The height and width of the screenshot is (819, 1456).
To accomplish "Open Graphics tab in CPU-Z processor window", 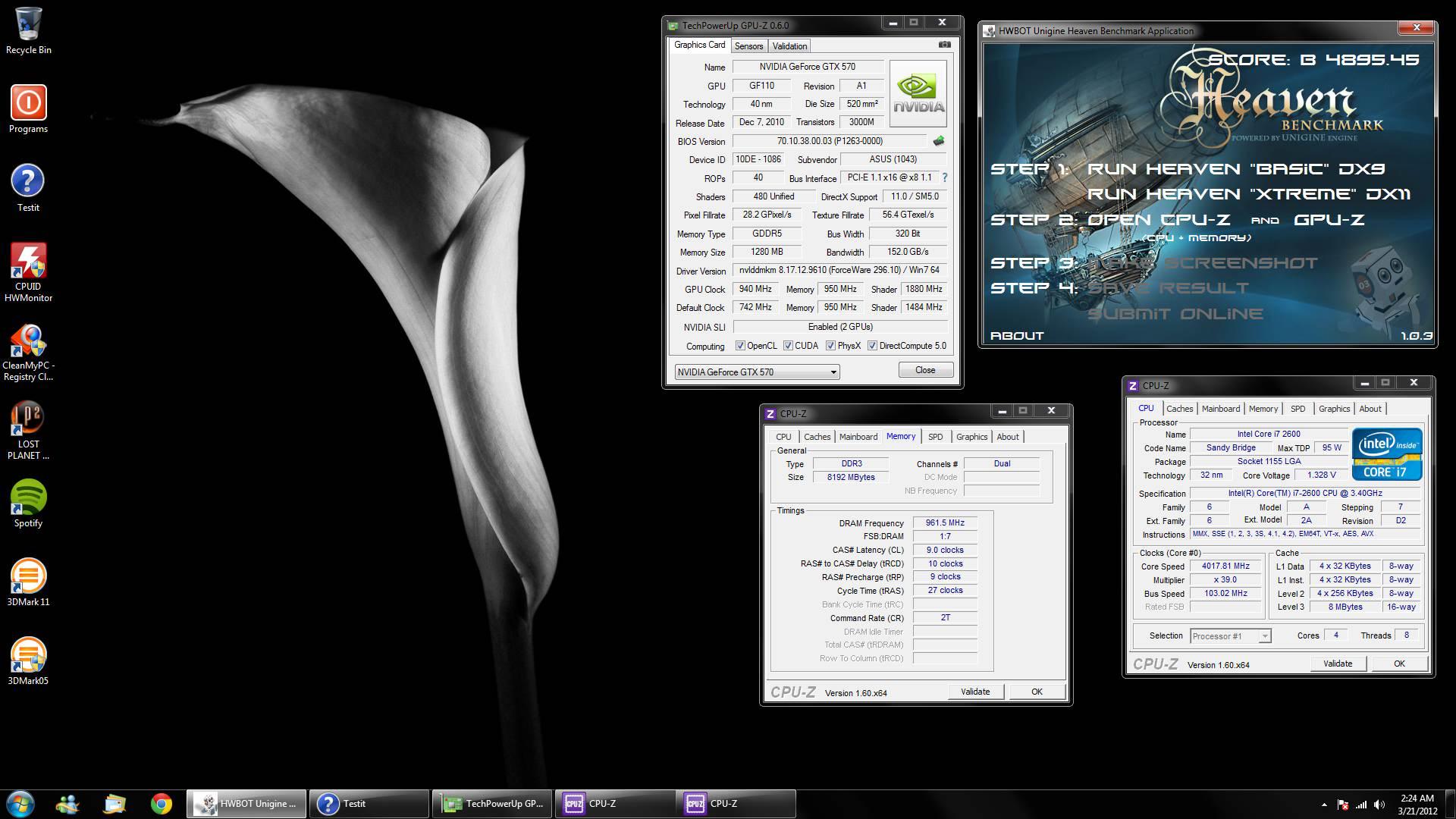I will (x=1334, y=409).
